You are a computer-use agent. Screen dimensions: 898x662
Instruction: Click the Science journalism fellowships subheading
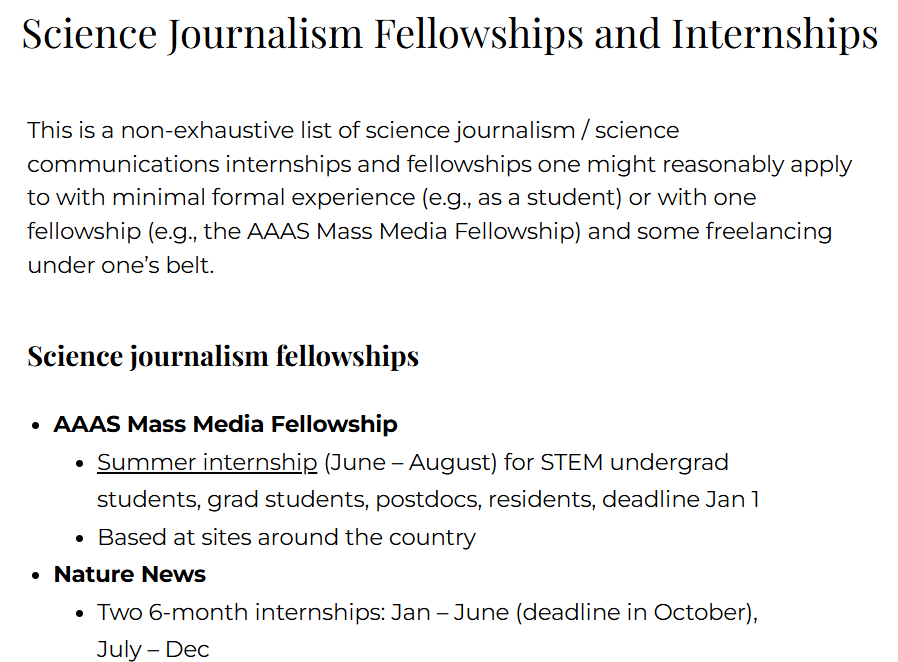pyautogui.click(x=222, y=356)
